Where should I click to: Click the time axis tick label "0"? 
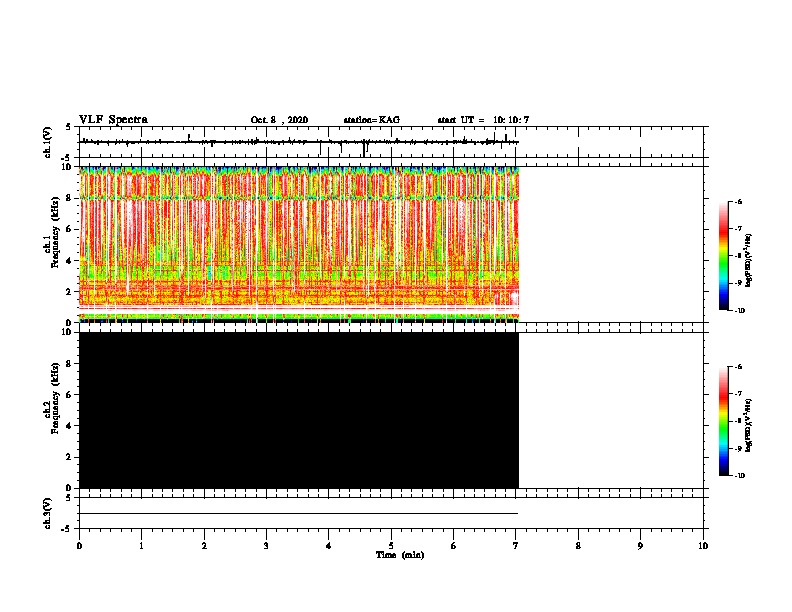pos(79,545)
